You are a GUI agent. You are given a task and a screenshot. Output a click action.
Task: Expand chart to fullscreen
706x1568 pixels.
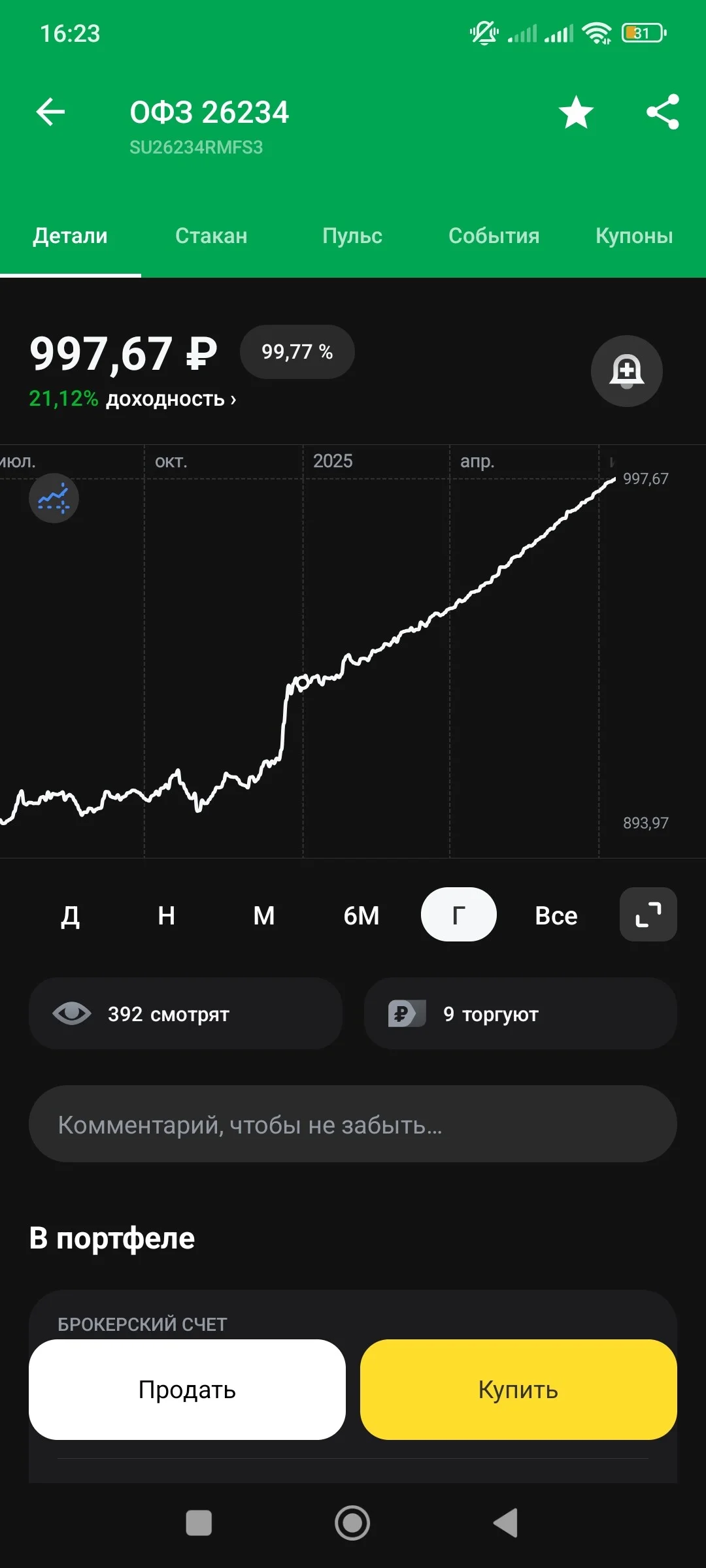pyautogui.click(x=648, y=915)
